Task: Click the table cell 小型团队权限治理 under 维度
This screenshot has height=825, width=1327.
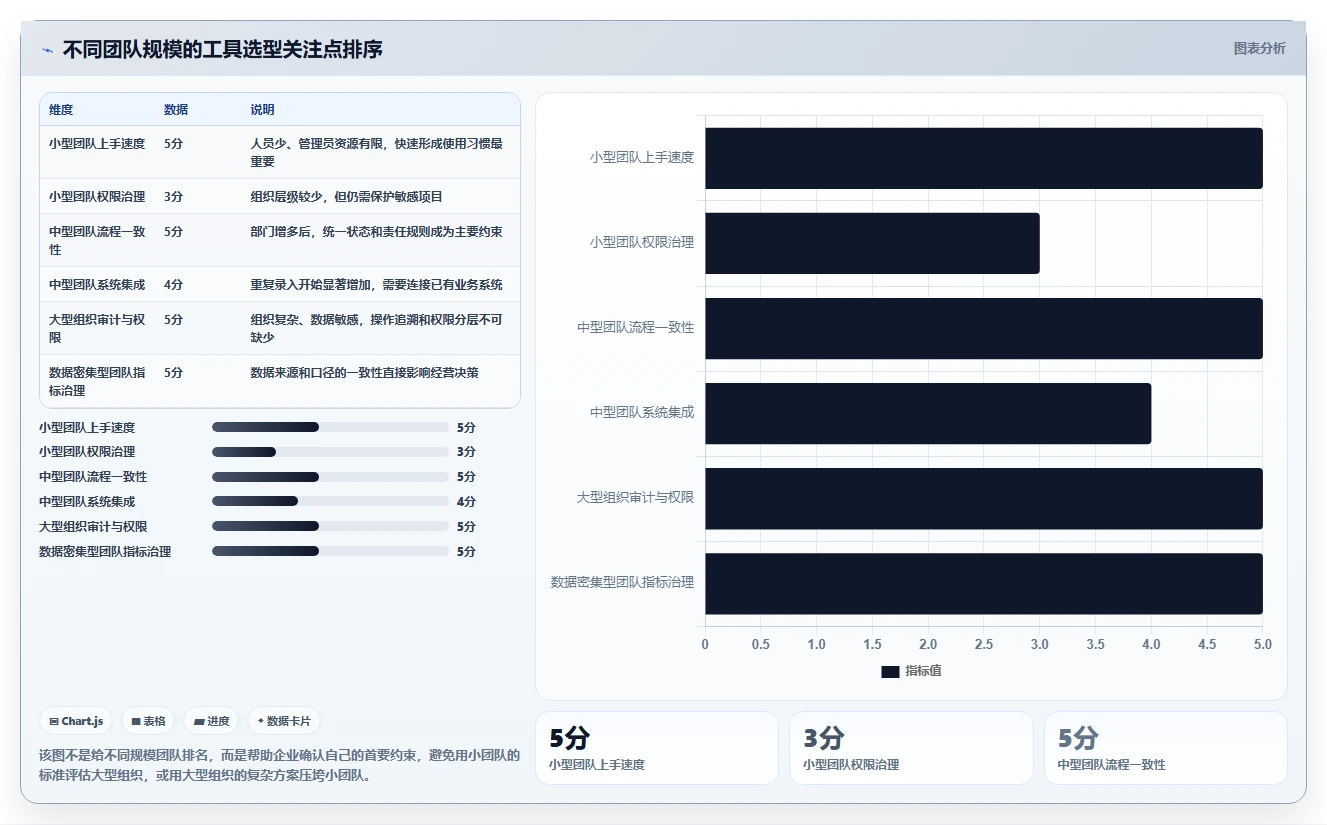Action: pyautogui.click(x=97, y=197)
